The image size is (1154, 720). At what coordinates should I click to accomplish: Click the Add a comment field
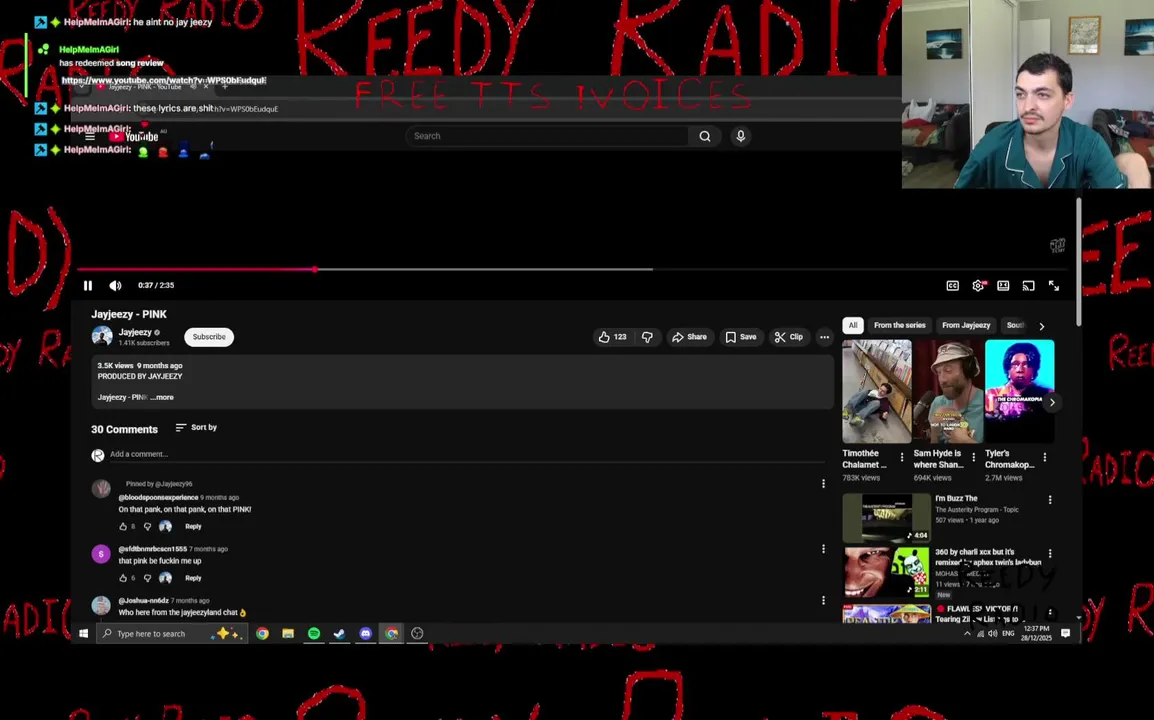point(467,454)
